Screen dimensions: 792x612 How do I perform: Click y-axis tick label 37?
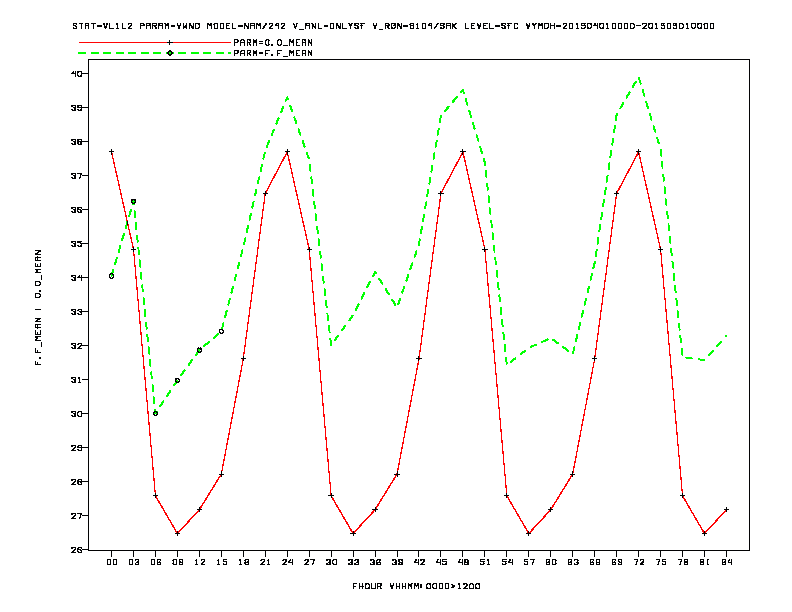[77, 176]
